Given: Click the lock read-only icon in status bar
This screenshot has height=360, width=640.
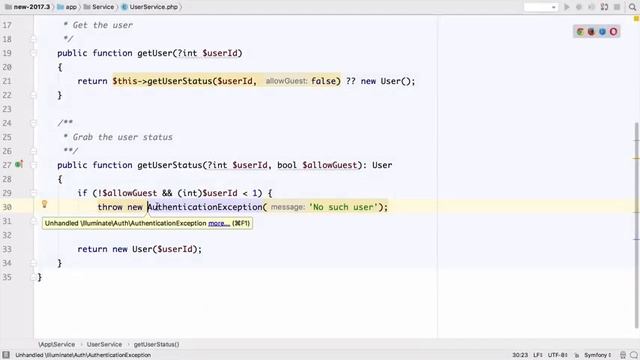Looking at the screenshot, I should click(x=576, y=355).
